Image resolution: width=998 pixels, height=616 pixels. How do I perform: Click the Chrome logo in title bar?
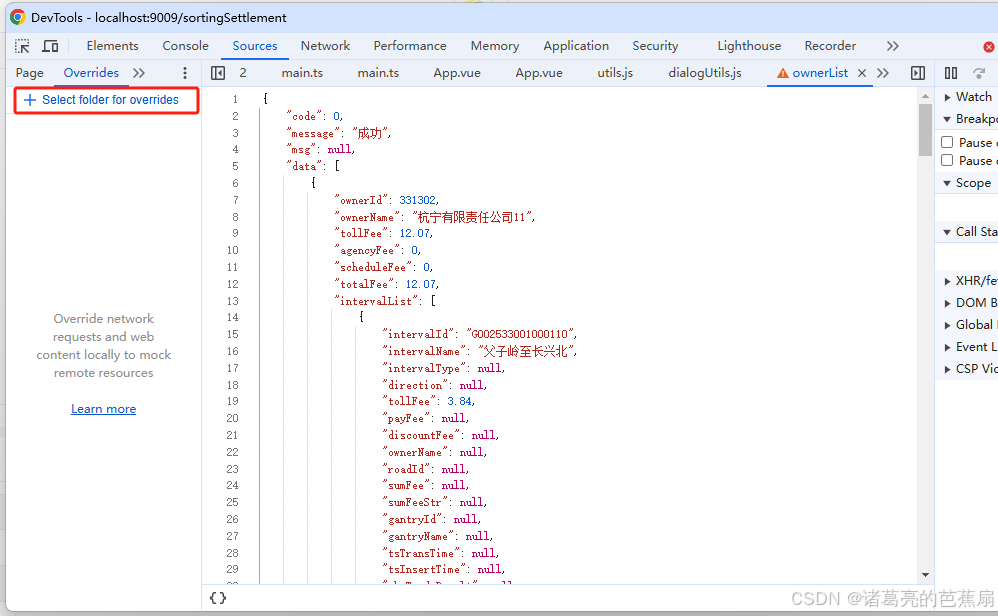coord(18,17)
